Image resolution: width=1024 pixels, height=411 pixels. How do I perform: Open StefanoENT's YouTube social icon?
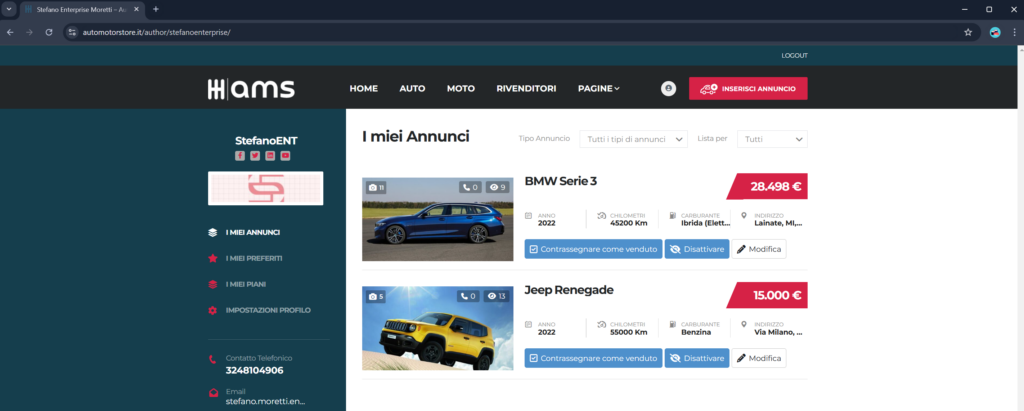coord(285,156)
